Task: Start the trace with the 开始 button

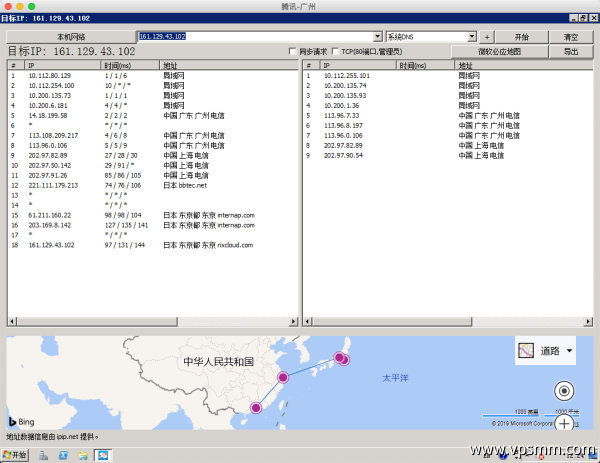Action: pos(522,37)
